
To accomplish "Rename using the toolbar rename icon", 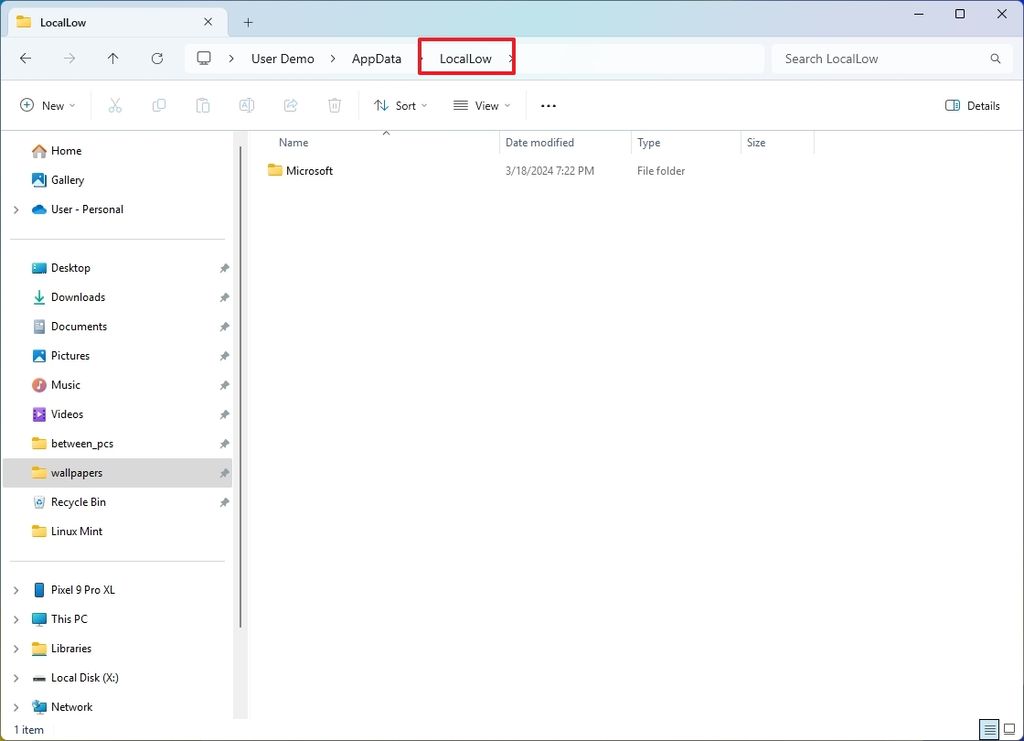I will point(246,105).
